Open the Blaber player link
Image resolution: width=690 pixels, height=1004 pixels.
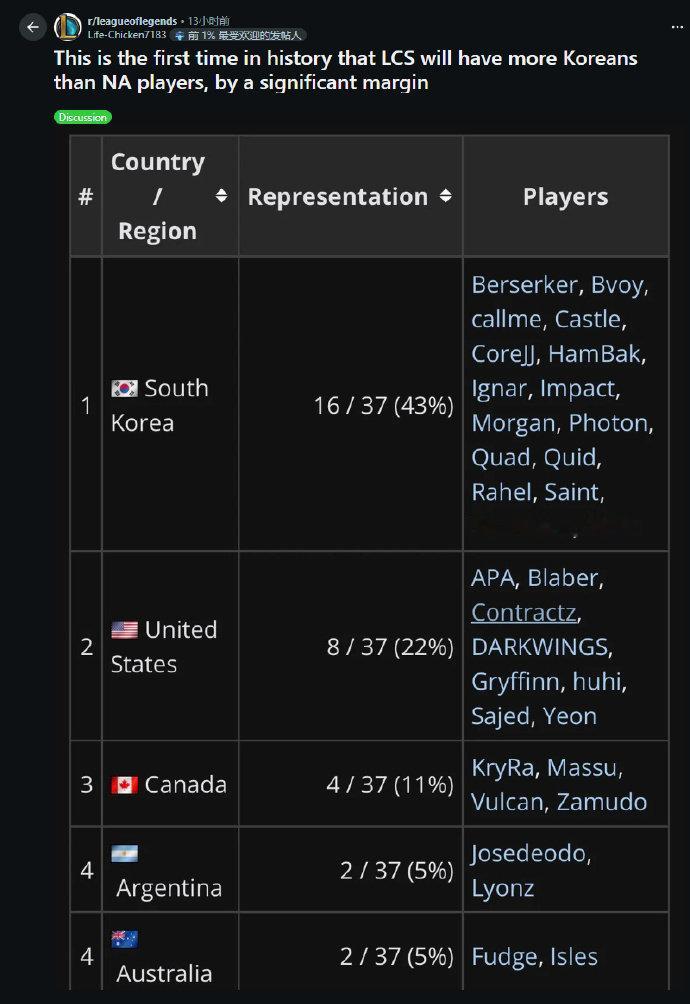click(x=562, y=578)
